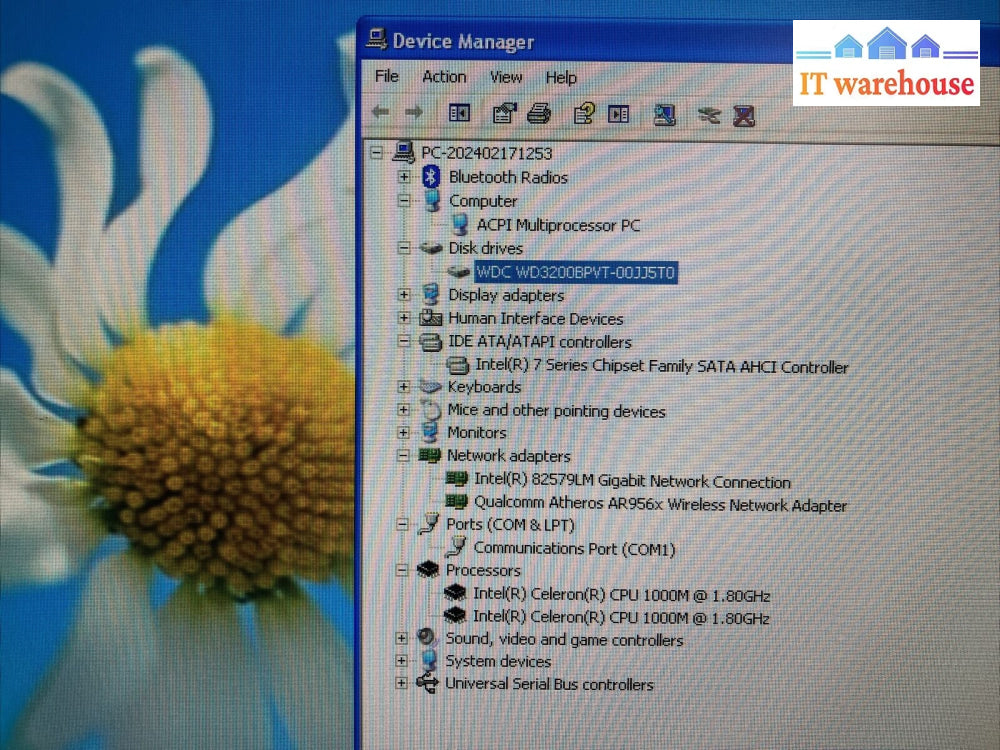Toggle the Show/Hide Console Tree icon
The width and height of the screenshot is (1000, 750).
[x=459, y=113]
